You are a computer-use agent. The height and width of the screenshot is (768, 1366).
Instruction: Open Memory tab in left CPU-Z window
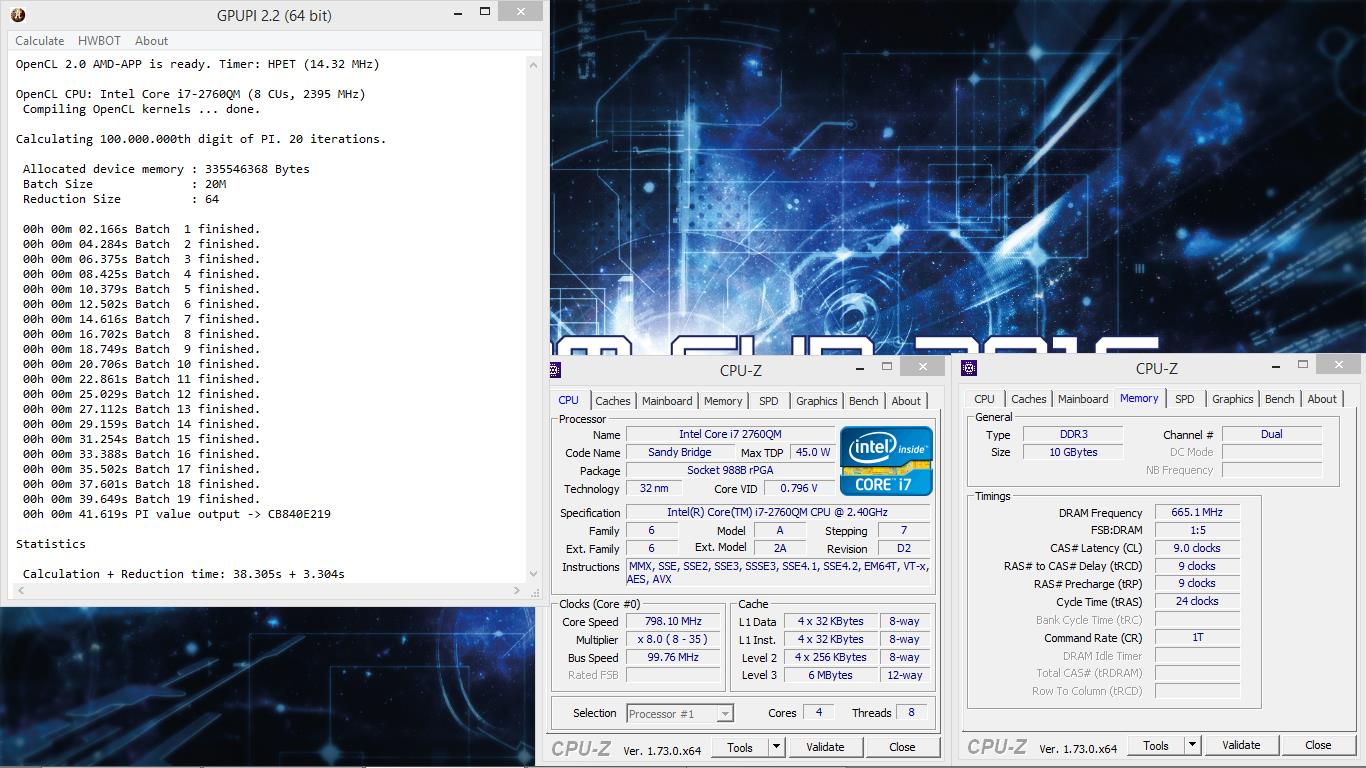coord(723,401)
